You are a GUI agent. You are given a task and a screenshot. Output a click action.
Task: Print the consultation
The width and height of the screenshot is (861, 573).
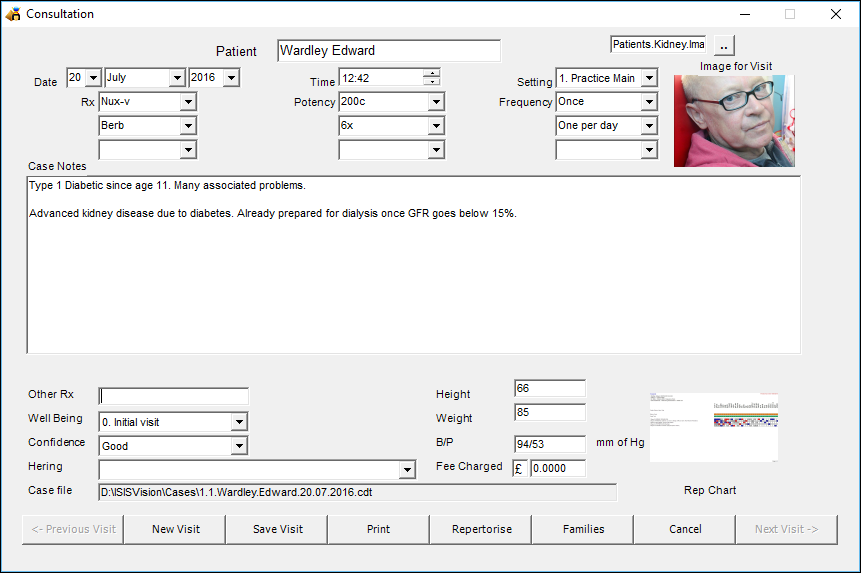(x=379, y=529)
